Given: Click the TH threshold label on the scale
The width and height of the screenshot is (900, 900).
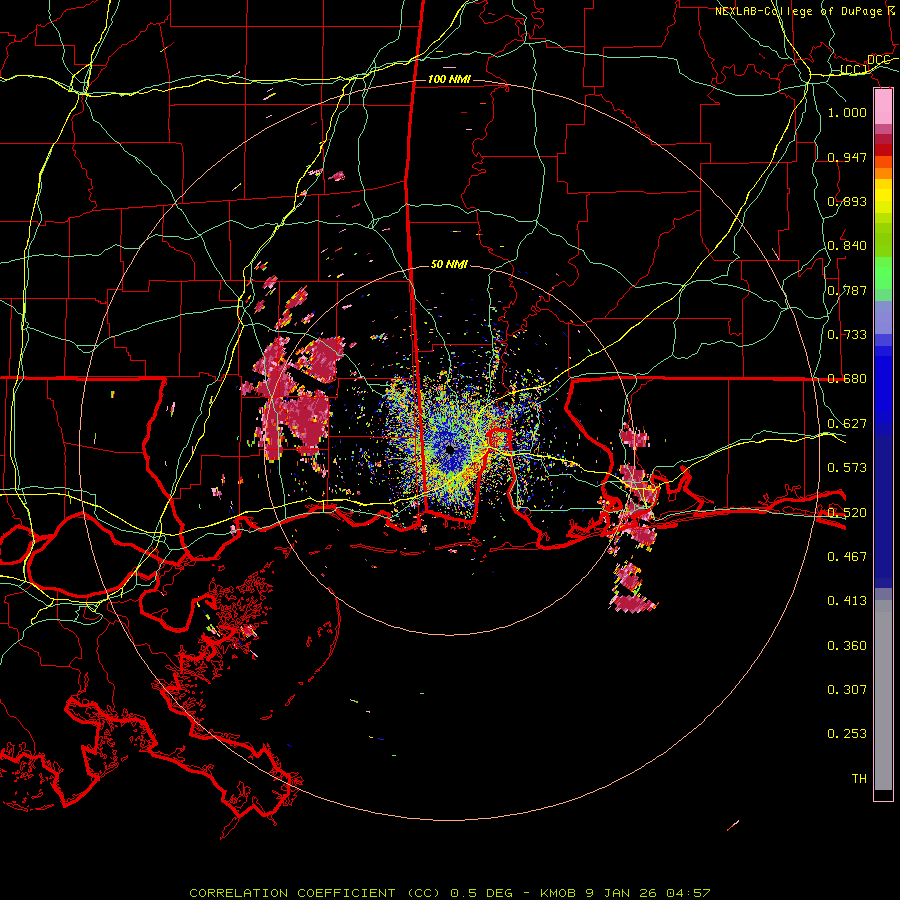Looking at the screenshot, I should 859,779.
